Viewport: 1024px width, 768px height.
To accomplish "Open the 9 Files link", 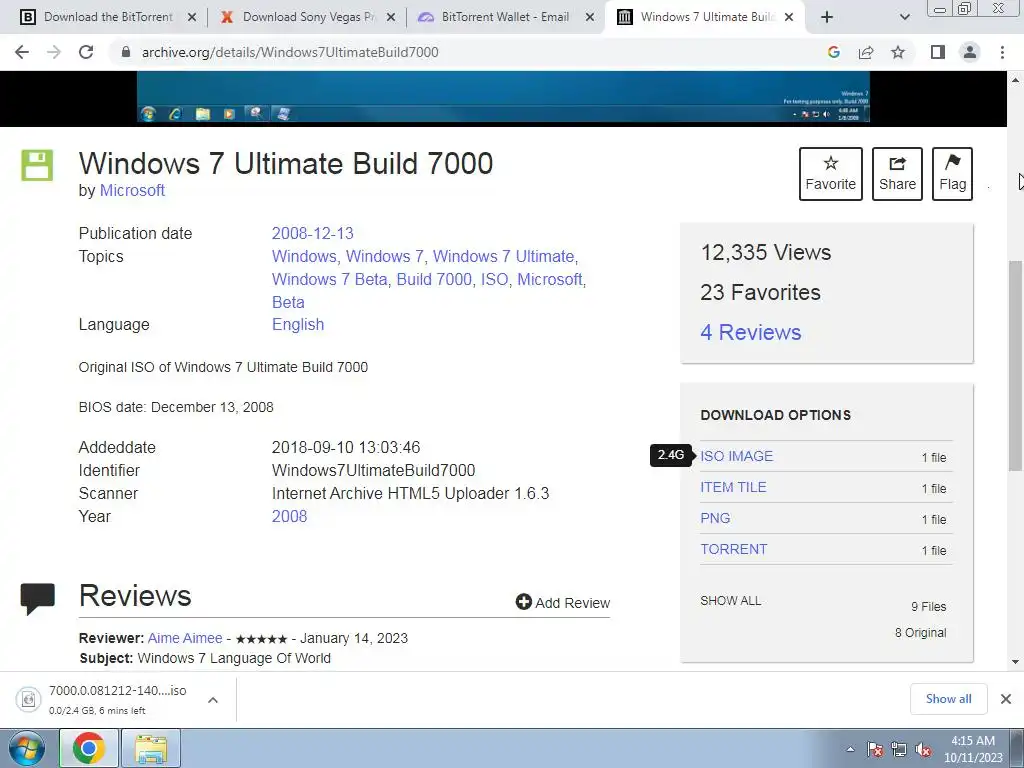I will (x=929, y=607).
